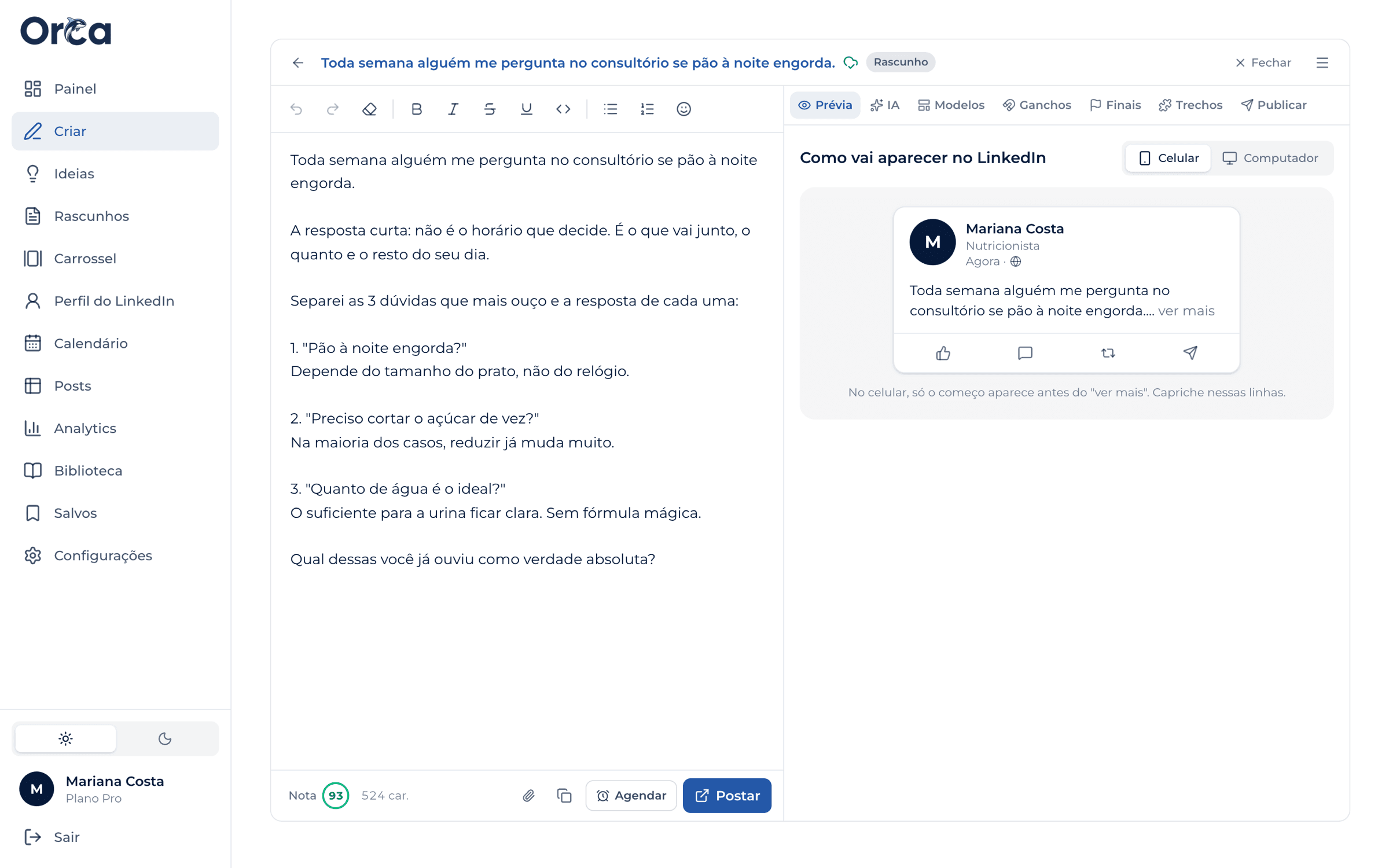Open Carrossel in the sidebar
This screenshot has width=1389, height=868.
[115, 259]
